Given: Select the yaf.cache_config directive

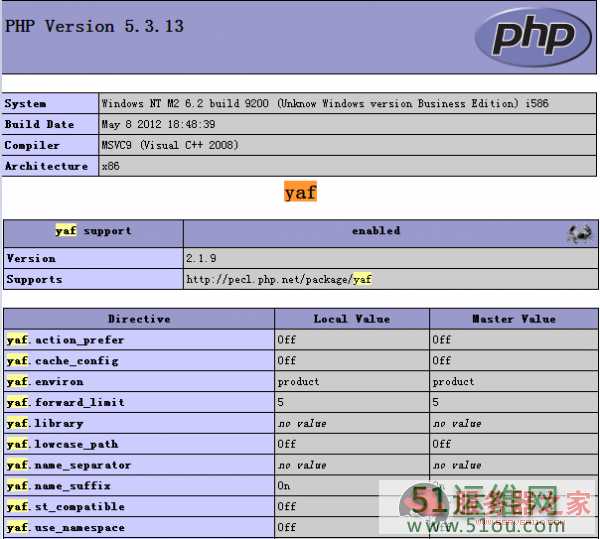Looking at the screenshot, I should (x=139, y=361).
